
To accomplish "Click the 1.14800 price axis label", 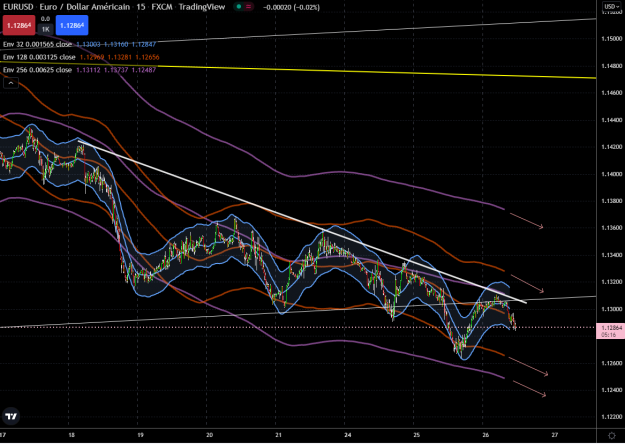I will pos(611,66).
